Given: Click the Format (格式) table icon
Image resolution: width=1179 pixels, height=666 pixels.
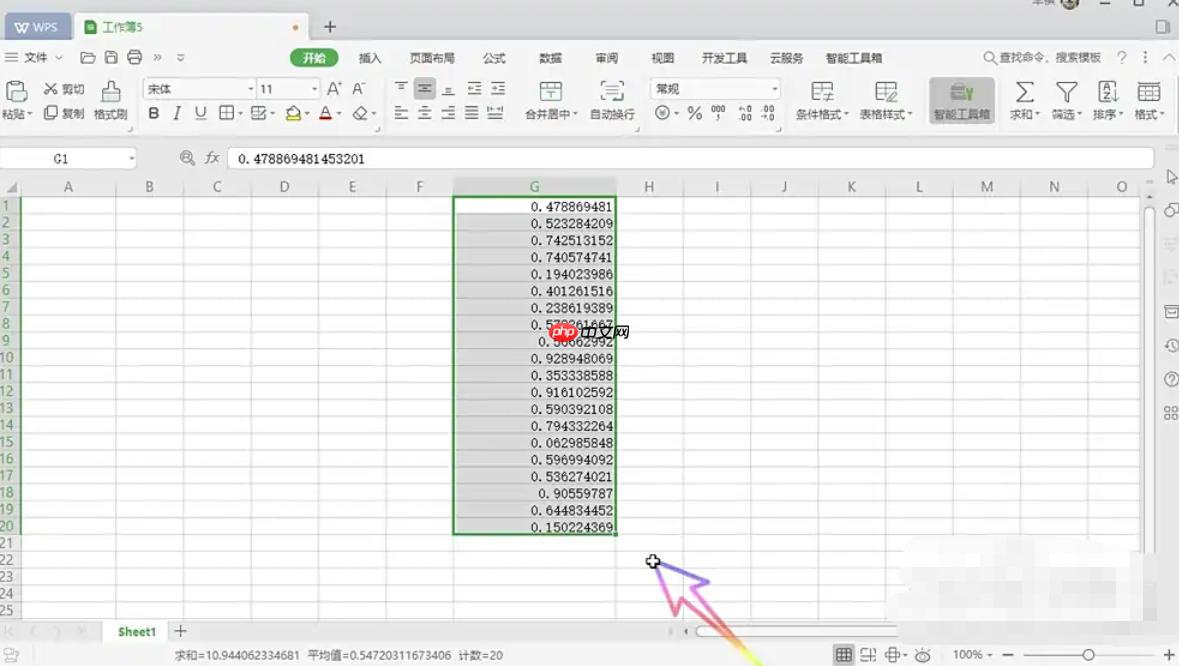Looking at the screenshot, I should click(x=1149, y=92).
